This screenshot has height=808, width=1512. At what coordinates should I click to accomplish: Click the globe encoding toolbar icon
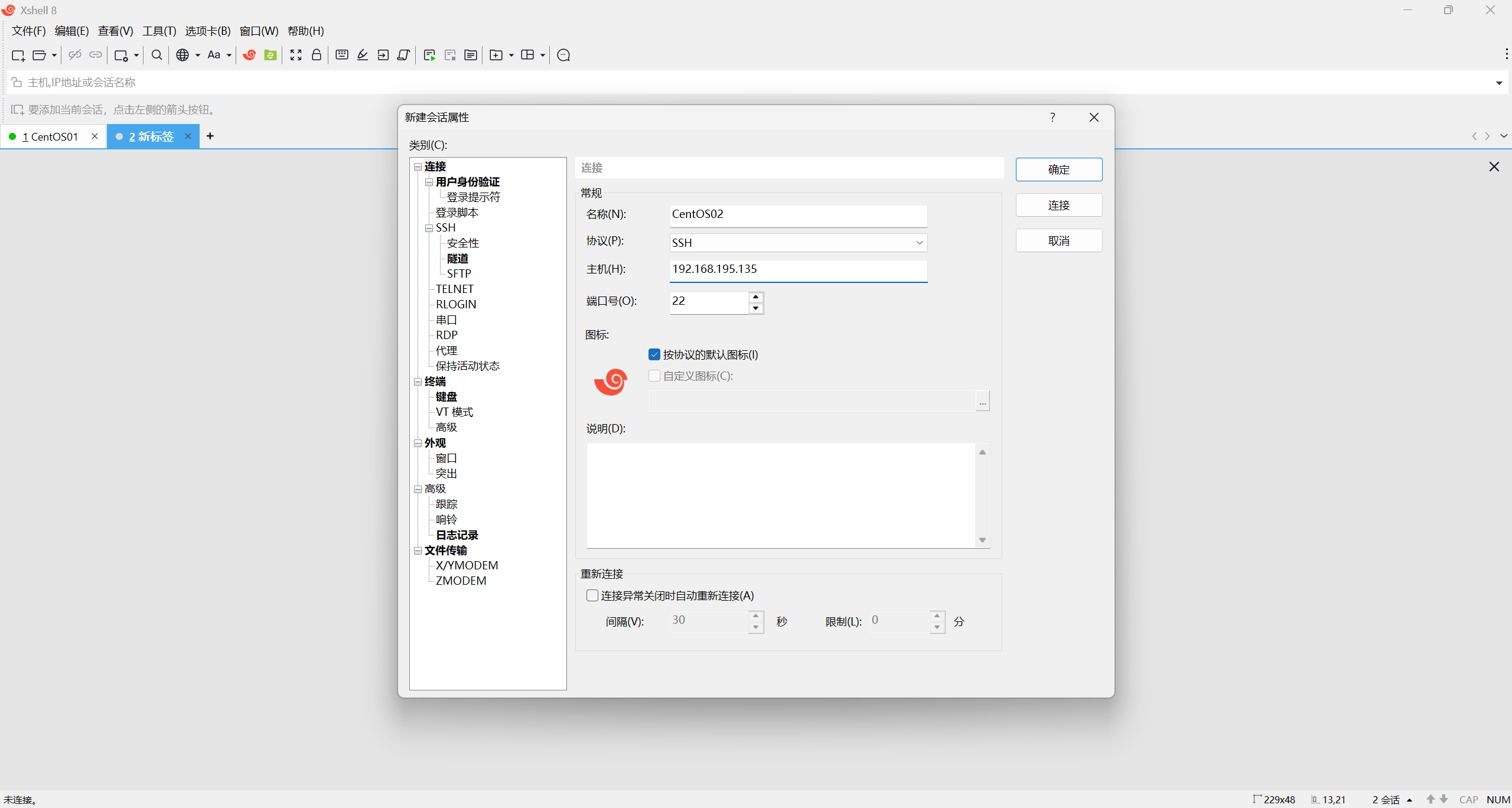[x=183, y=55]
